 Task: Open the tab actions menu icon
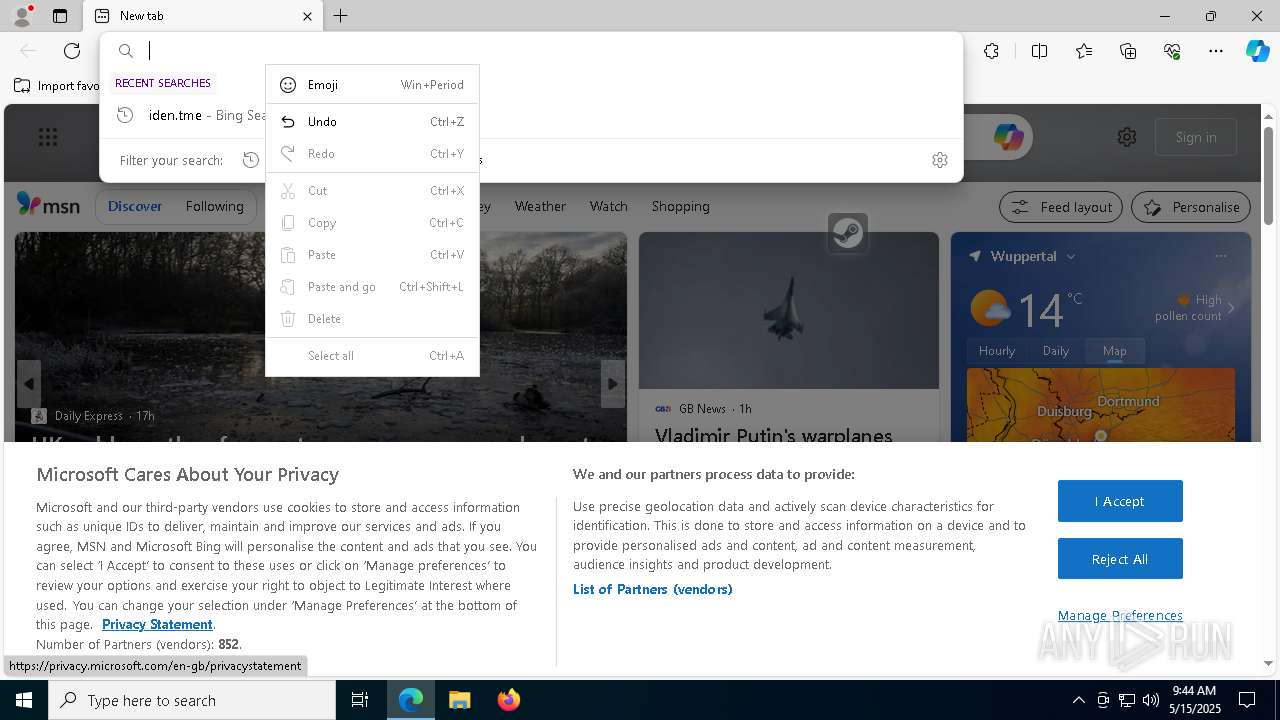(60, 16)
